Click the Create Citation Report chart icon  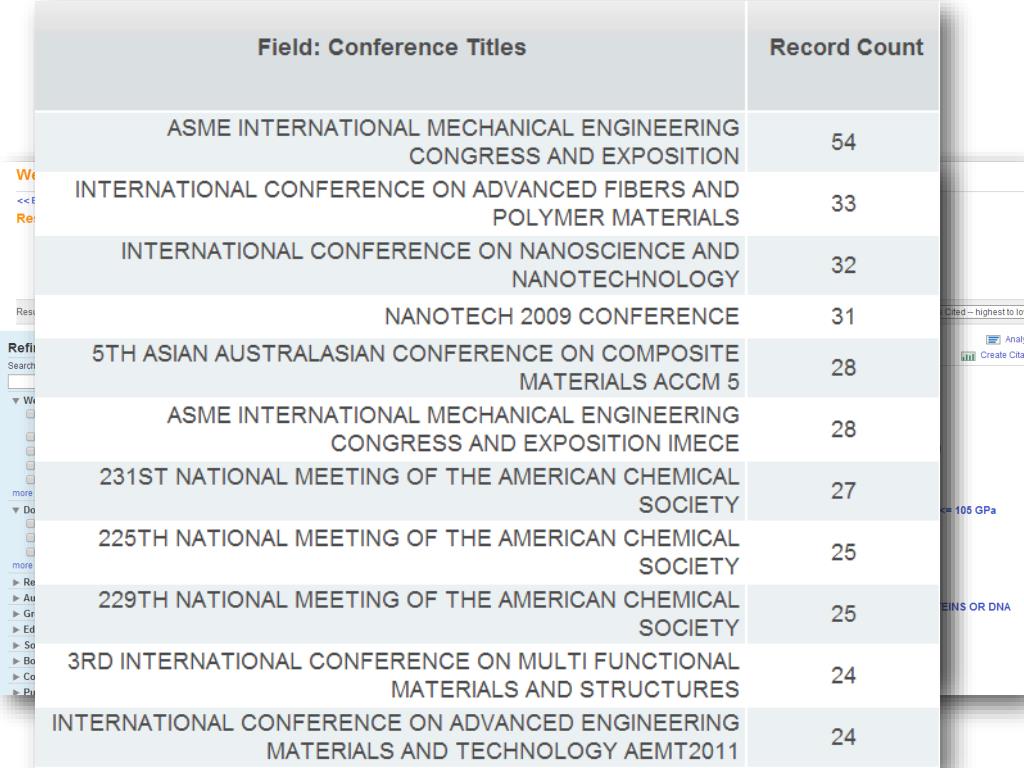(968, 356)
